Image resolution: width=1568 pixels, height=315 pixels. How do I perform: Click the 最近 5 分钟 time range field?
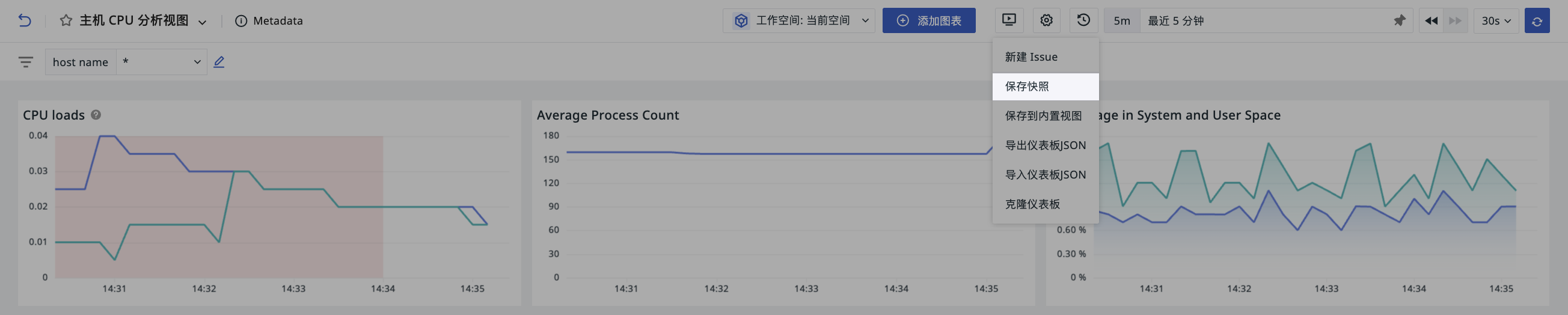[x=1265, y=20]
